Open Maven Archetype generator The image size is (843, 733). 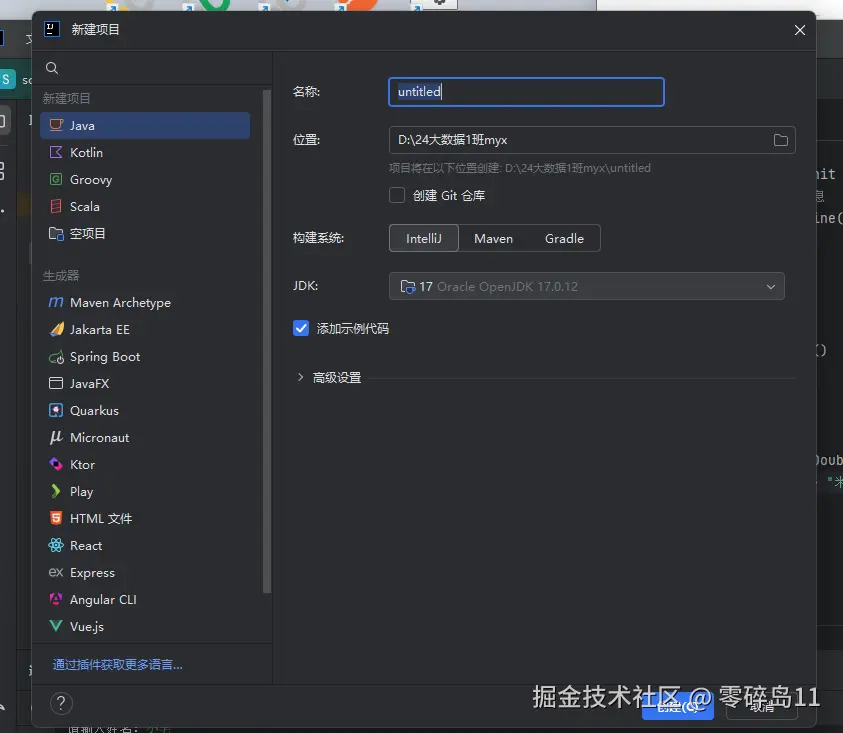[145, 303]
